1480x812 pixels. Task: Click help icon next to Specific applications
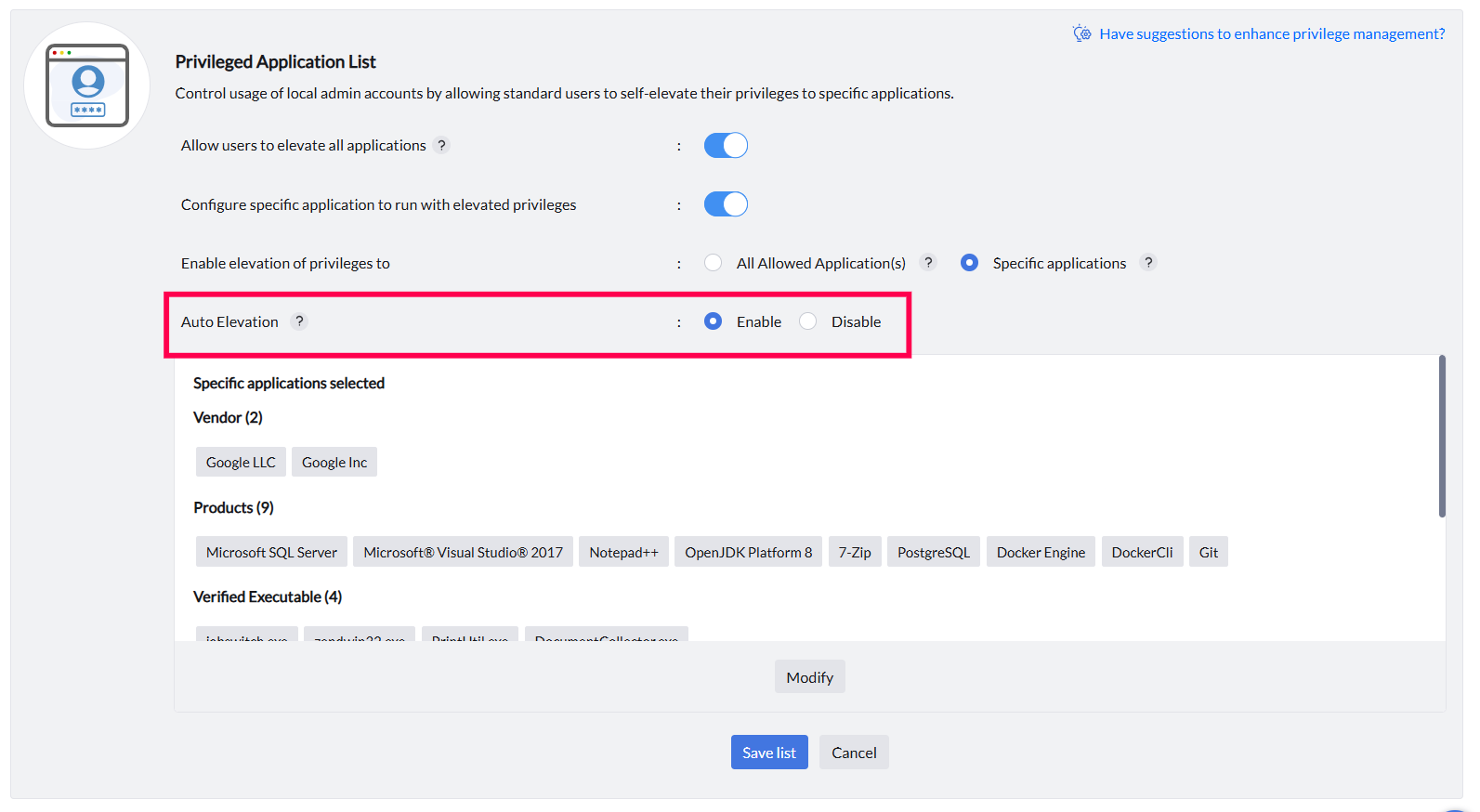[x=1149, y=263]
